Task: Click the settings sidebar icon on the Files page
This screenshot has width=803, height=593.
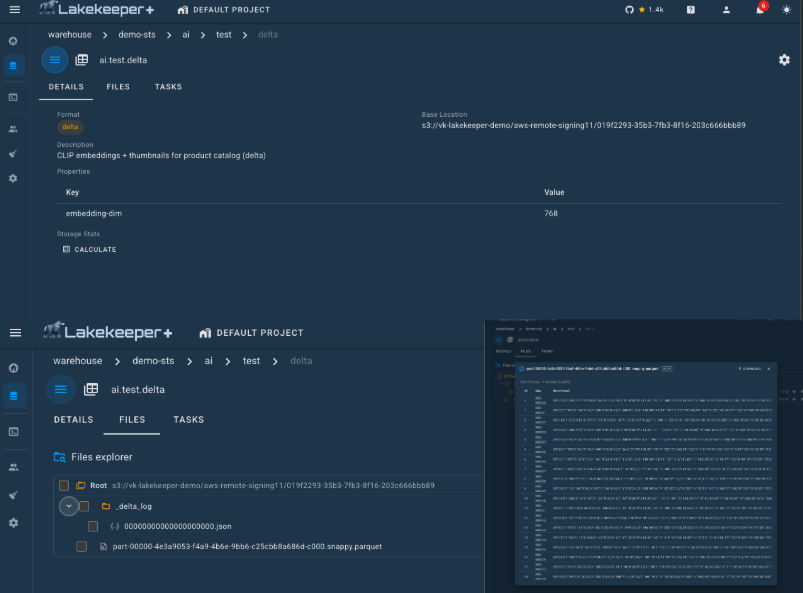Action: 14,523
